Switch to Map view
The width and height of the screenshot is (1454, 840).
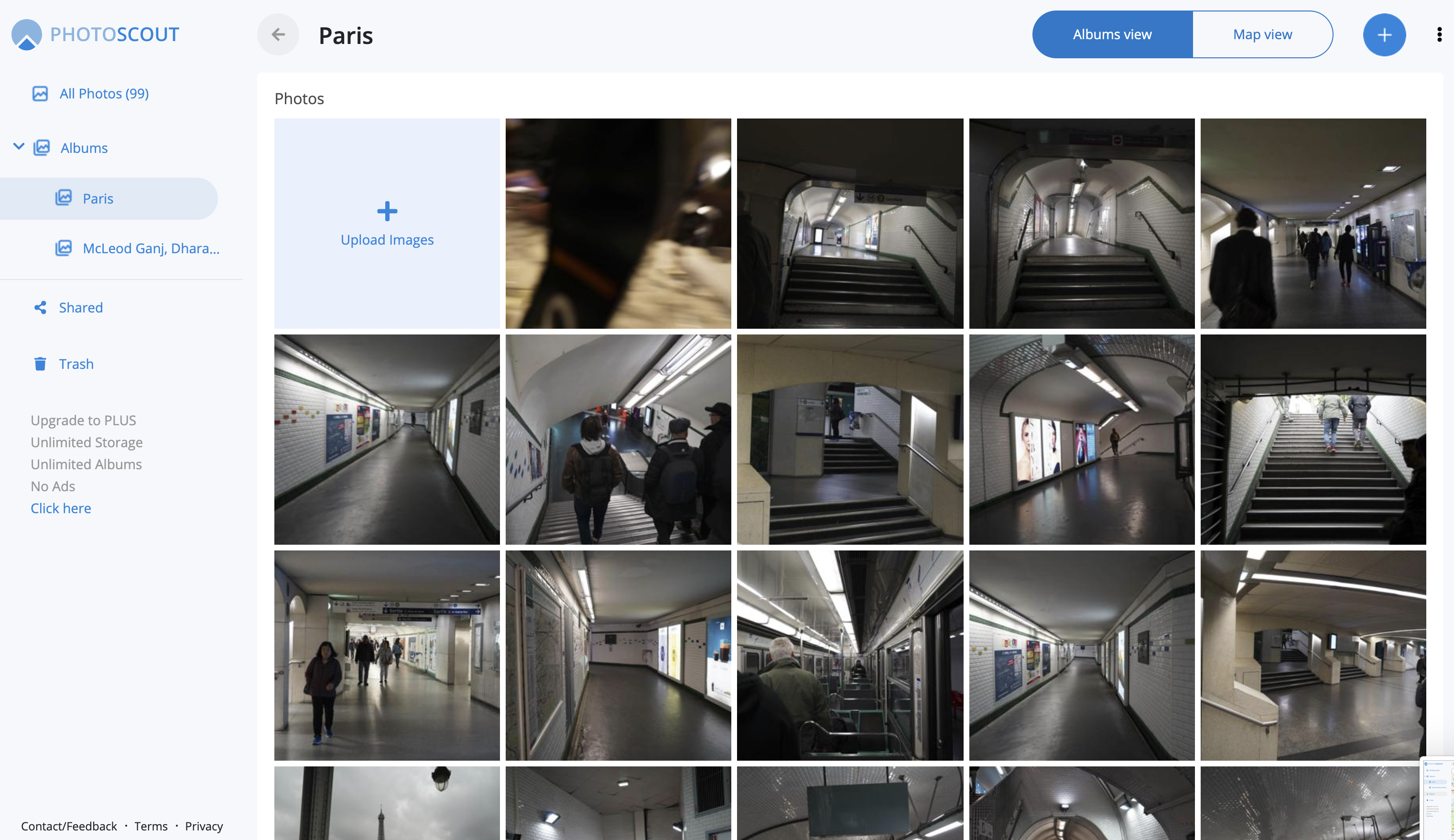tap(1262, 34)
